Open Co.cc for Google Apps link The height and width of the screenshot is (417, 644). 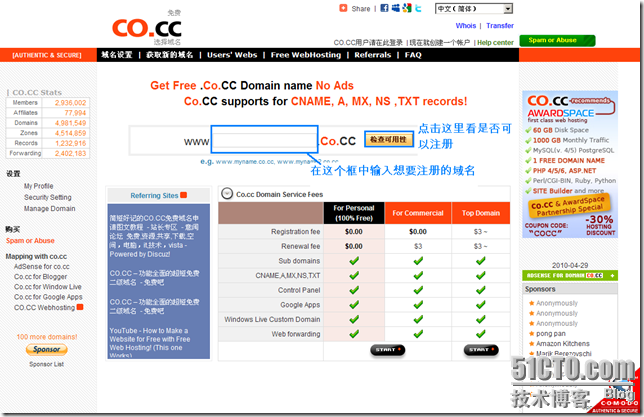pos(48,297)
